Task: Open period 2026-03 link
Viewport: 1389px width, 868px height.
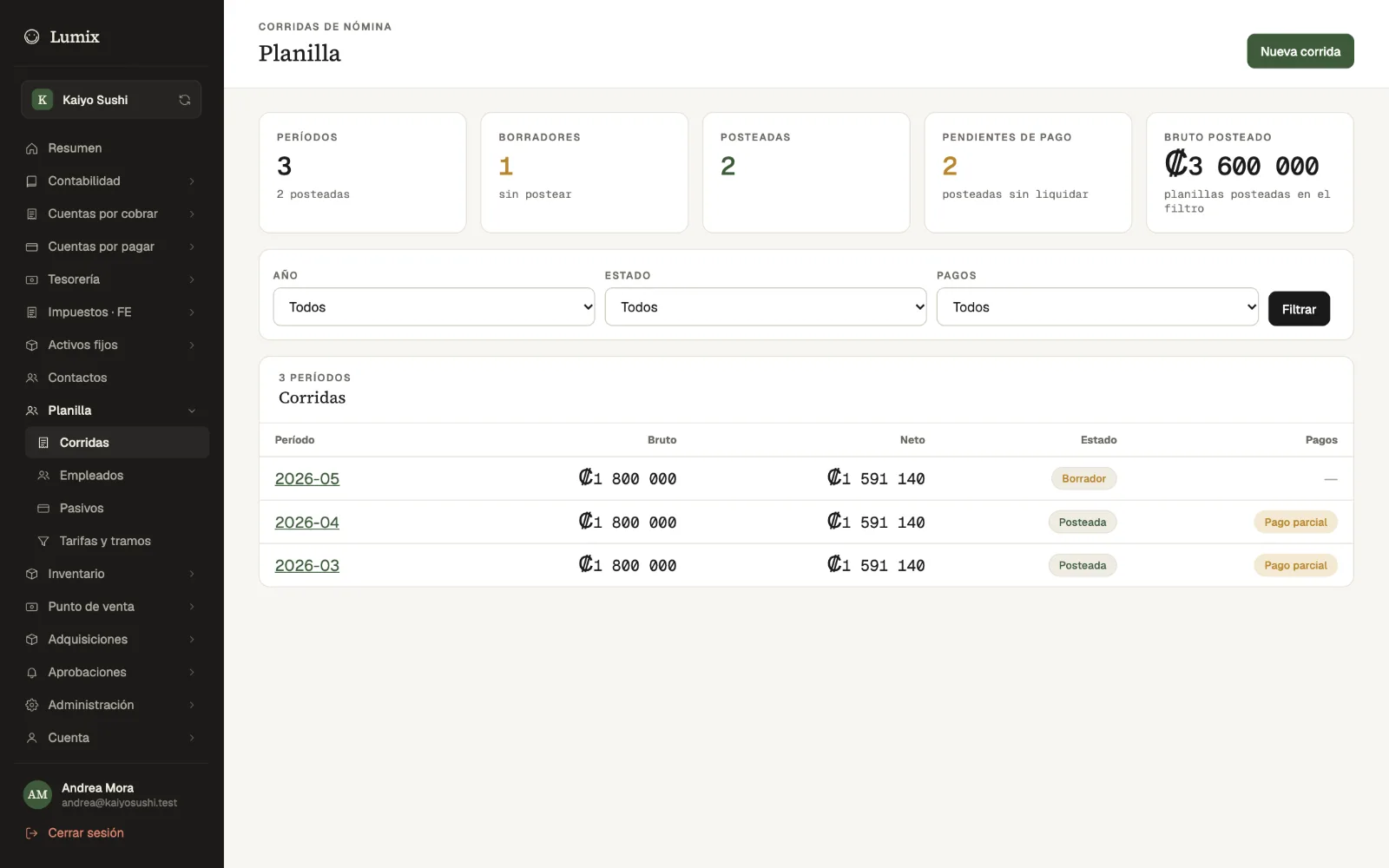Action: pos(307,566)
